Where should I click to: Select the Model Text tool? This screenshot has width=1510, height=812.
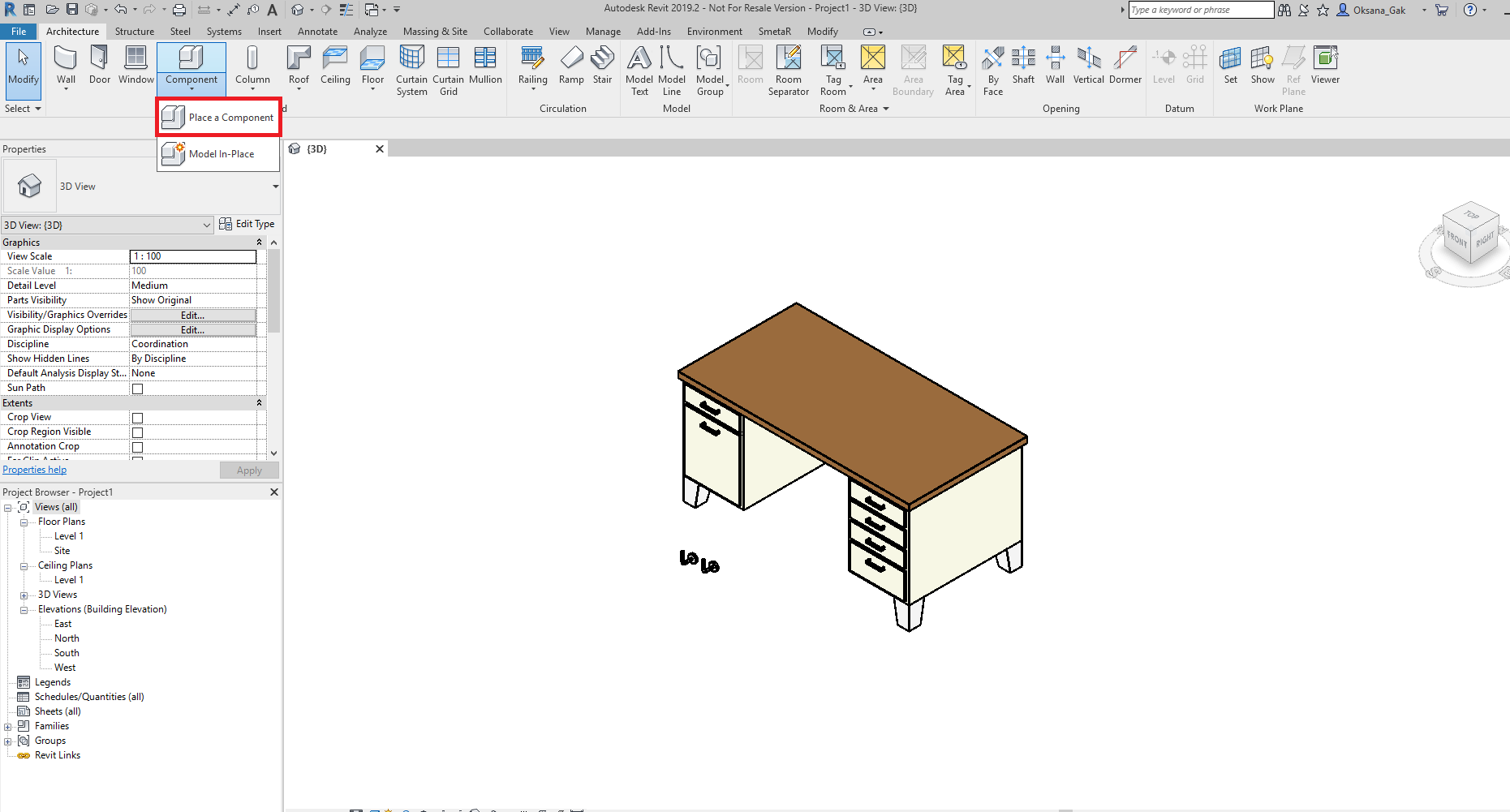click(x=639, y=65)
